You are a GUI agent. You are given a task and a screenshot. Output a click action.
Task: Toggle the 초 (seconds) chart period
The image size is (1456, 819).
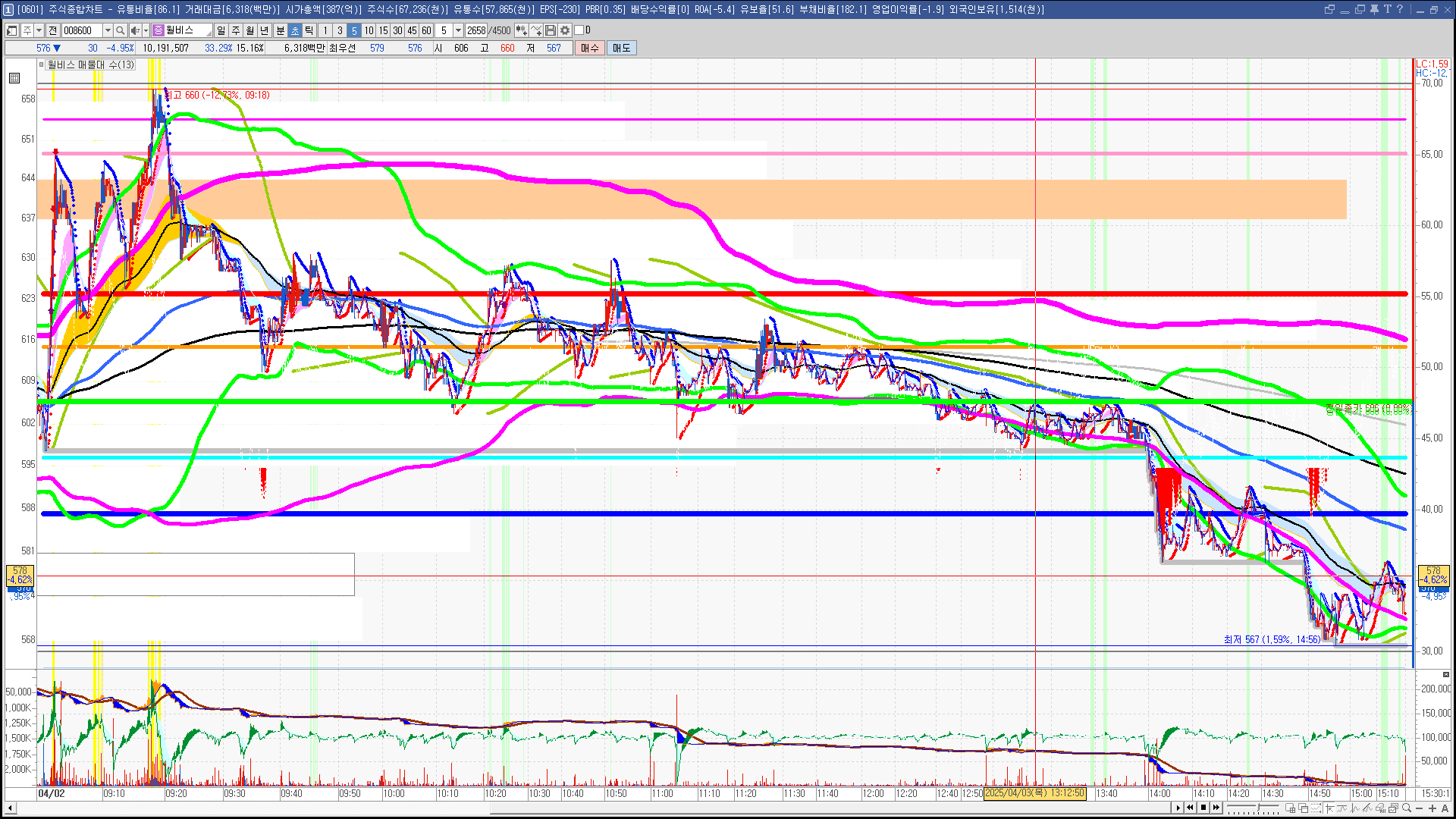coord(295,30)
